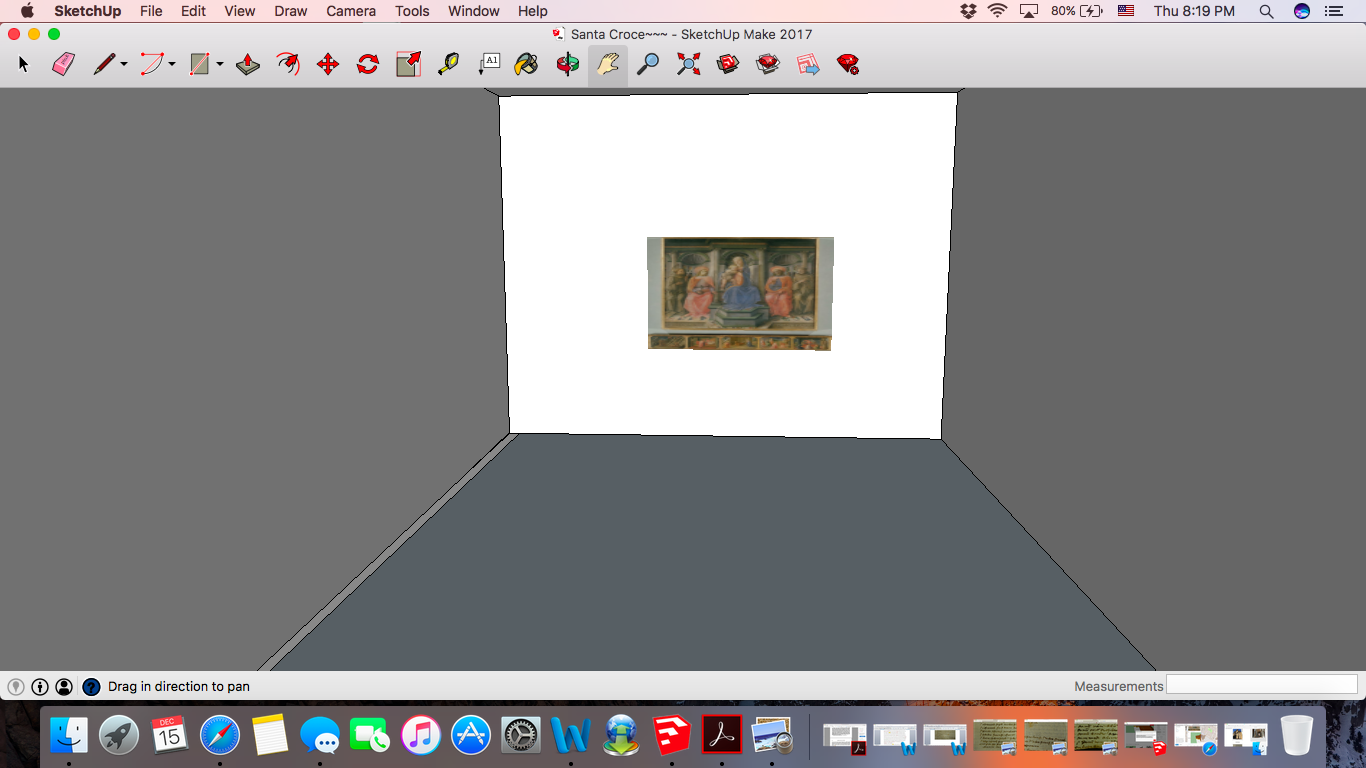This screenshot has width=1366, height=768.
Task: Select the painting image on white wall
Action: click(740, 293)
